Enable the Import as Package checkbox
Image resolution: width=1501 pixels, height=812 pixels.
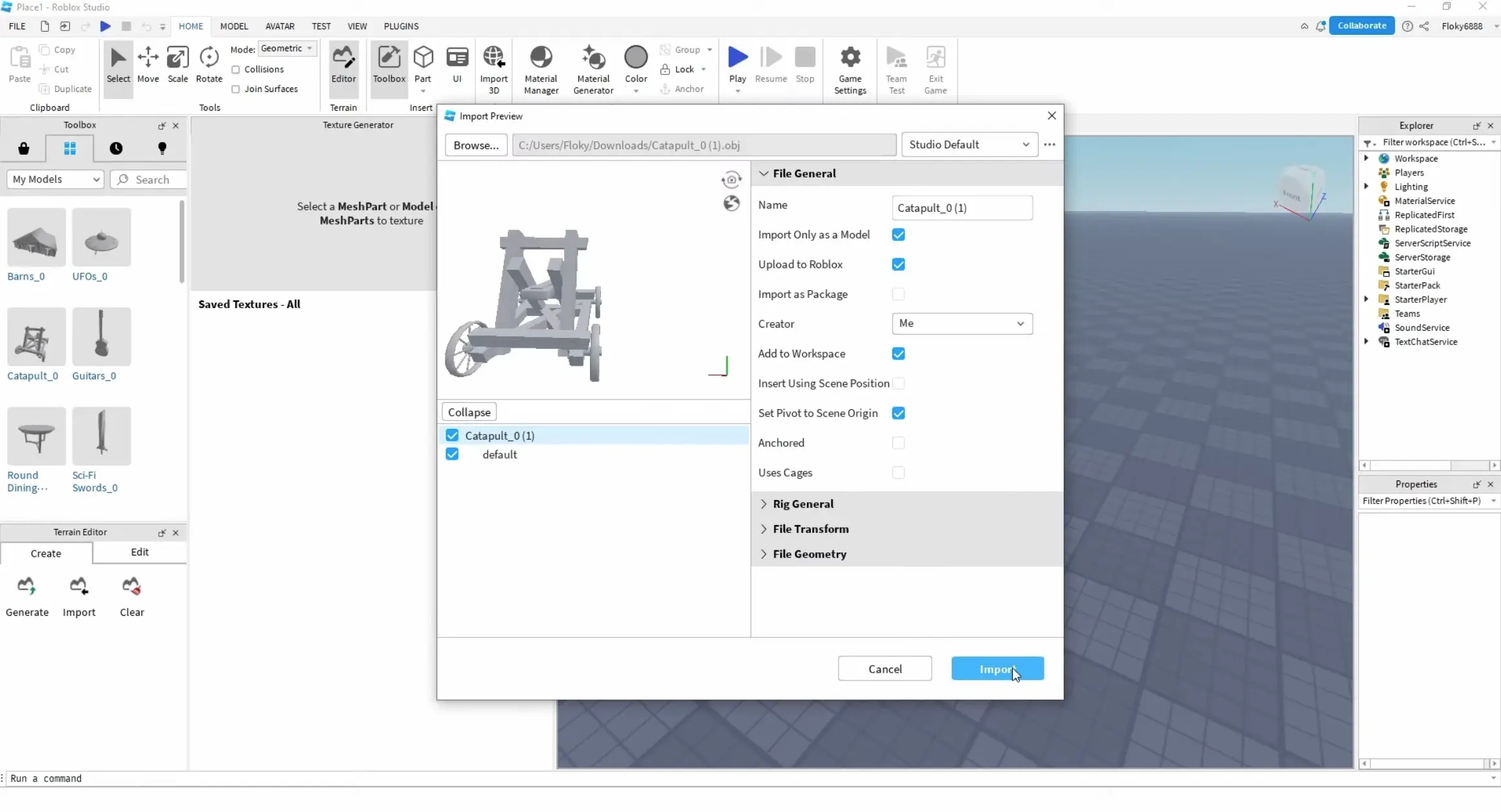pos(899,294)
